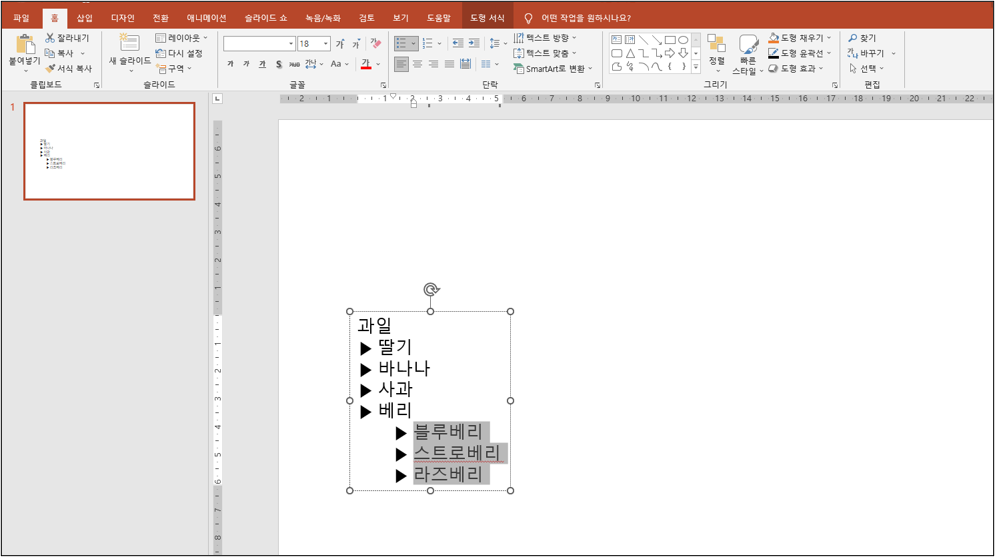The image size is (995, 557).
Task: Select the oval shape
Action: click(x=683, y=39)
